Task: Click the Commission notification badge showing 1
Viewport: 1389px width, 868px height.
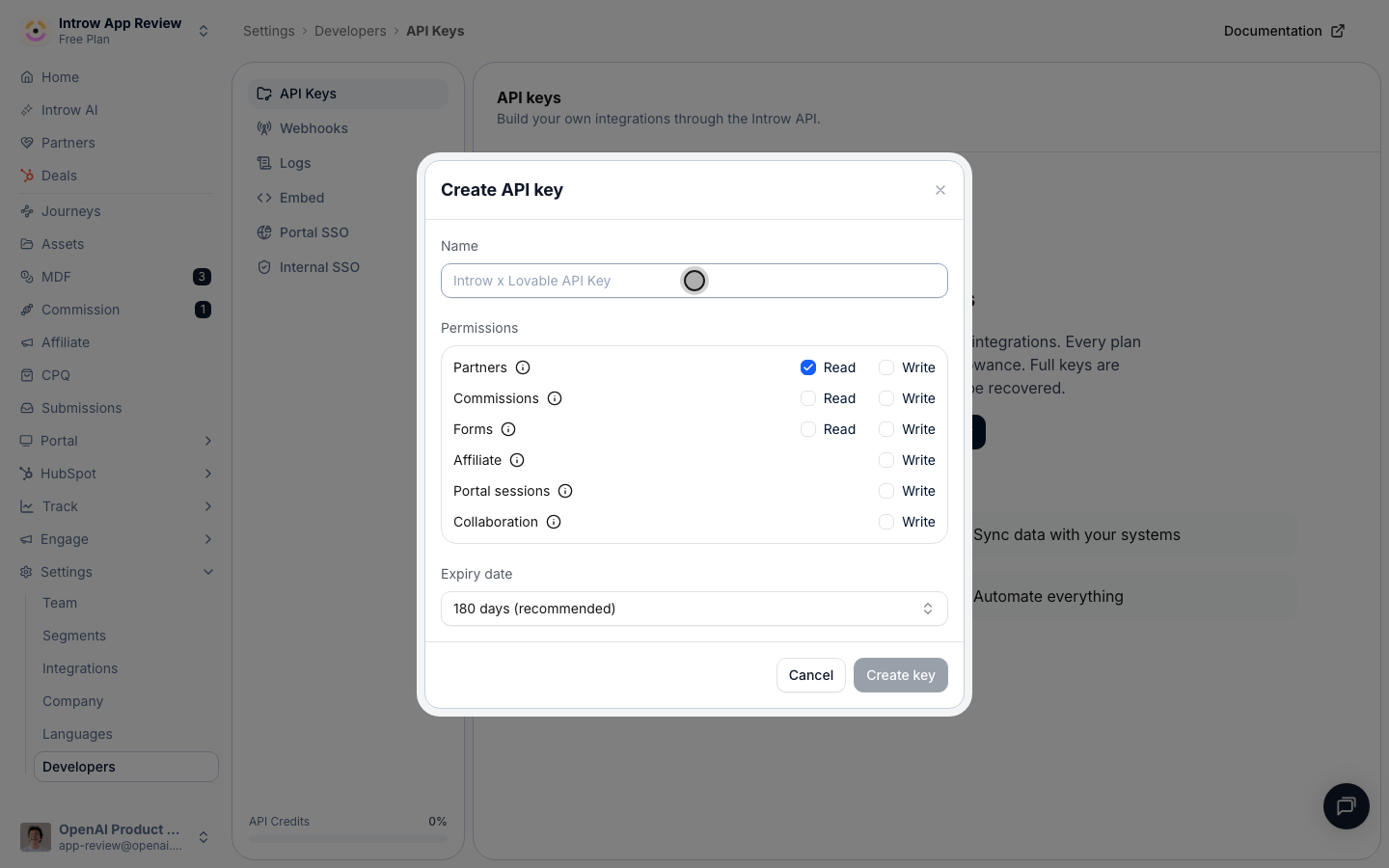Action: pos(203,310)
